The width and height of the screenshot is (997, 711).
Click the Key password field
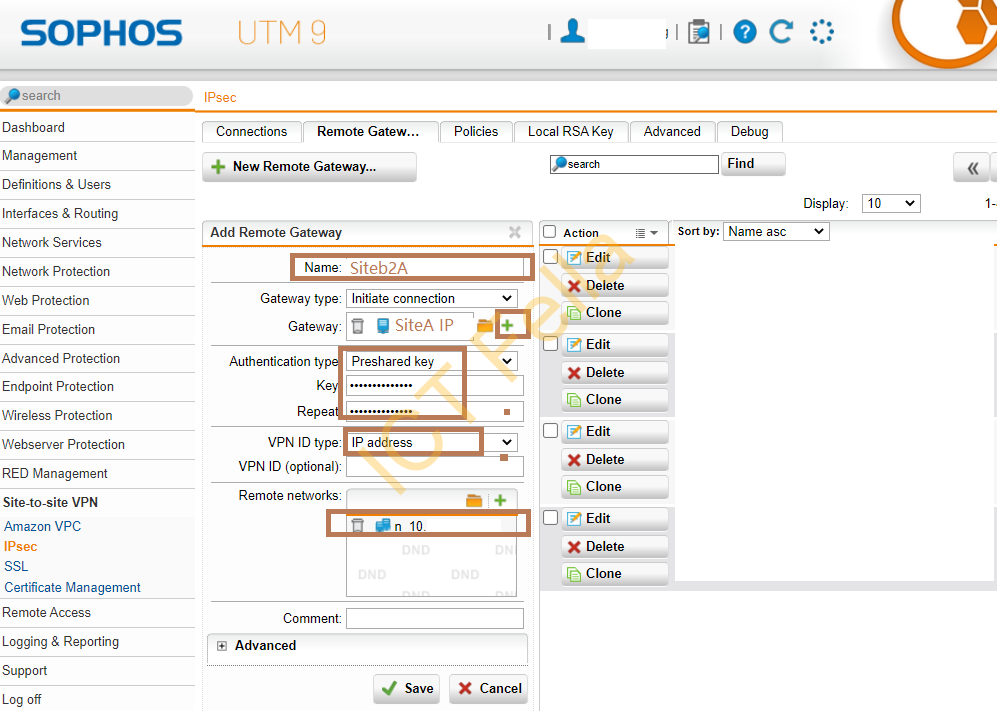pyautogui.click(x=435, y=385)
